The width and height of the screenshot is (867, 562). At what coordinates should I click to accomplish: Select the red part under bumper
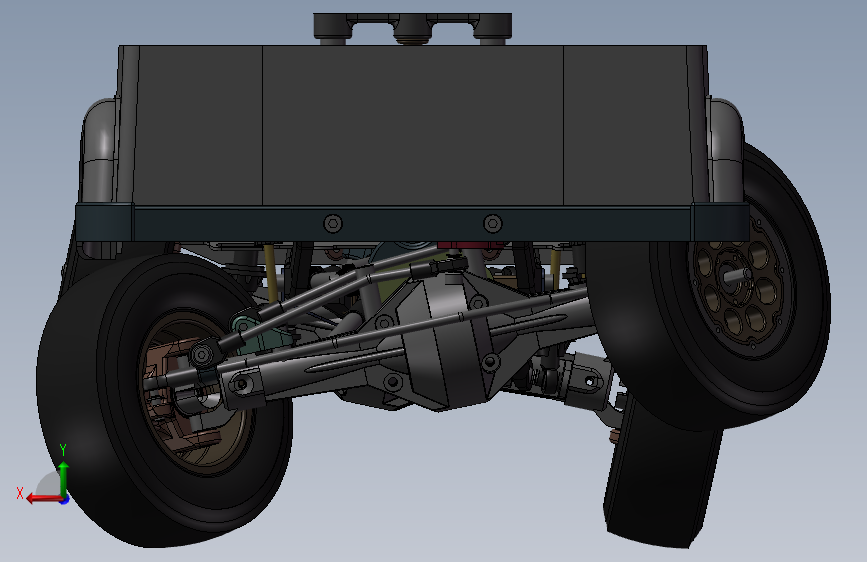coord(472,245)
